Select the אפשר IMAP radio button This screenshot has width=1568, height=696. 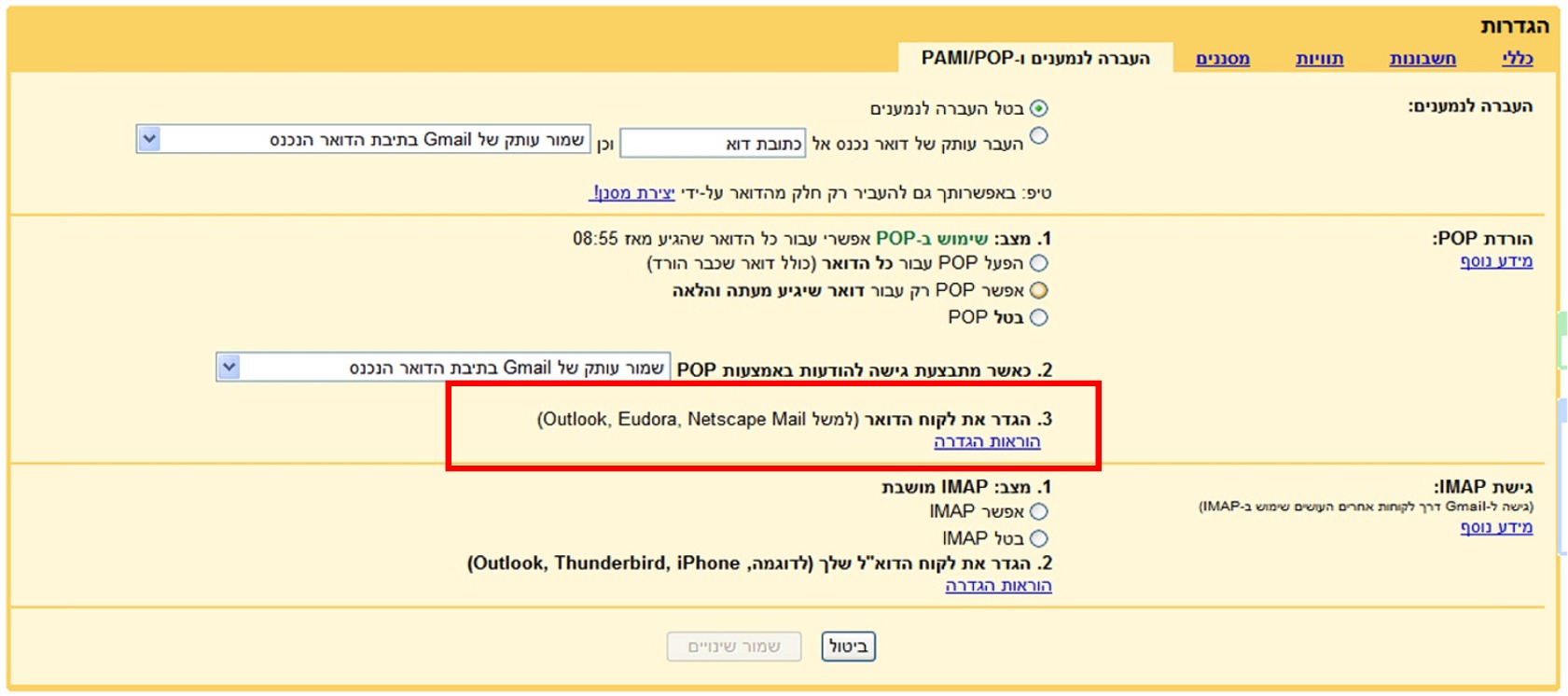(x=1038, y=511)
